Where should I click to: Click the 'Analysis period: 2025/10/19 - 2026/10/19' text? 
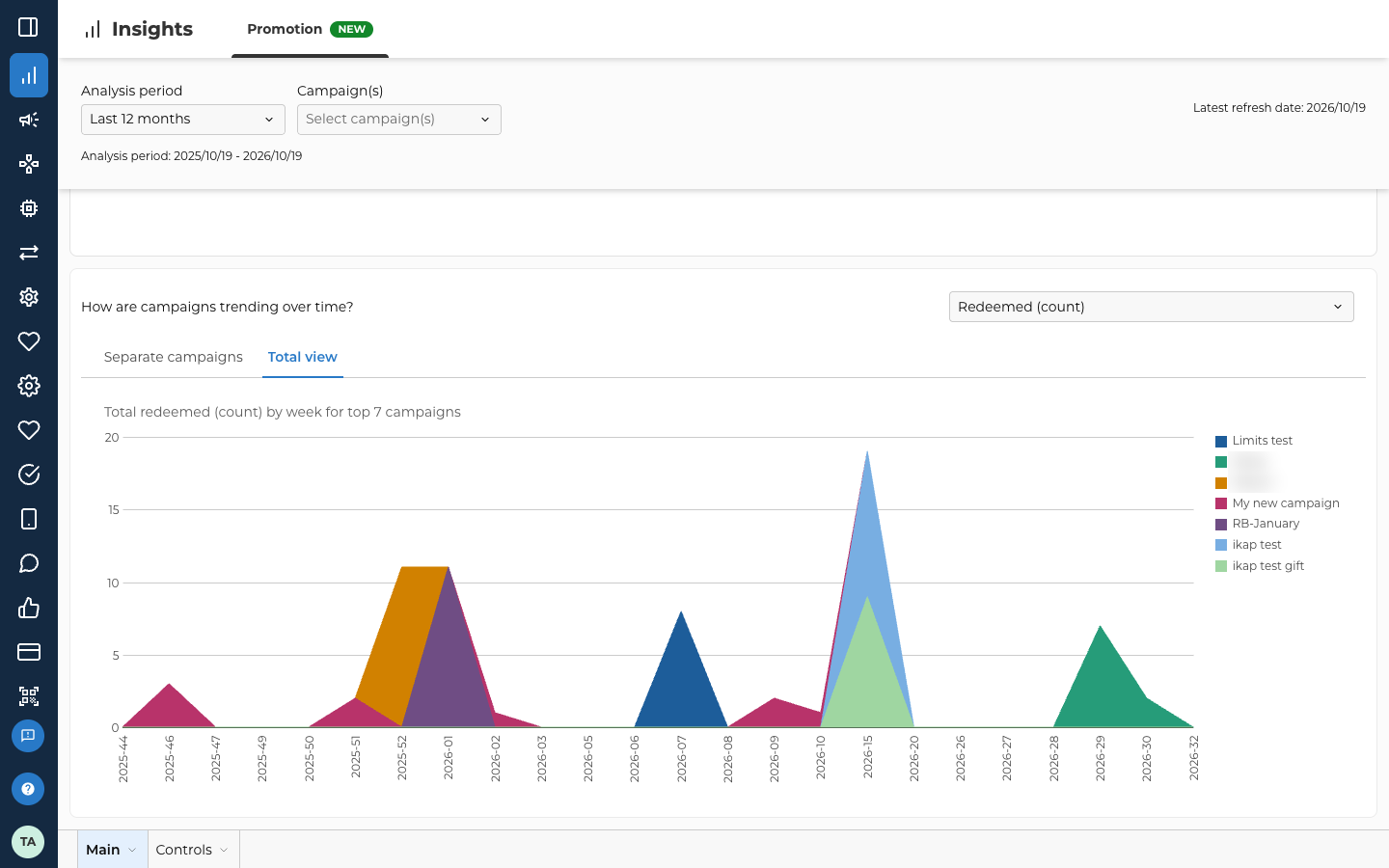click(x=192, y=156)
